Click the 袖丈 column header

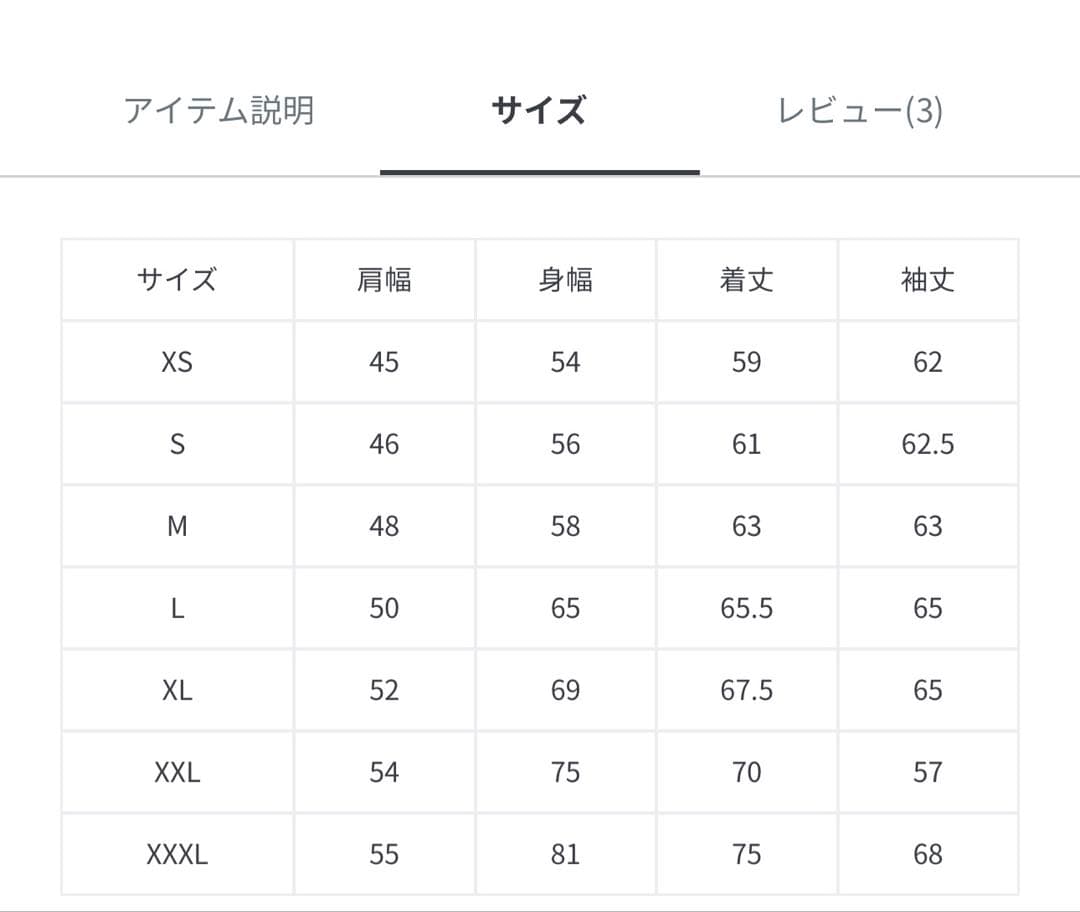[x=929, y=280]
